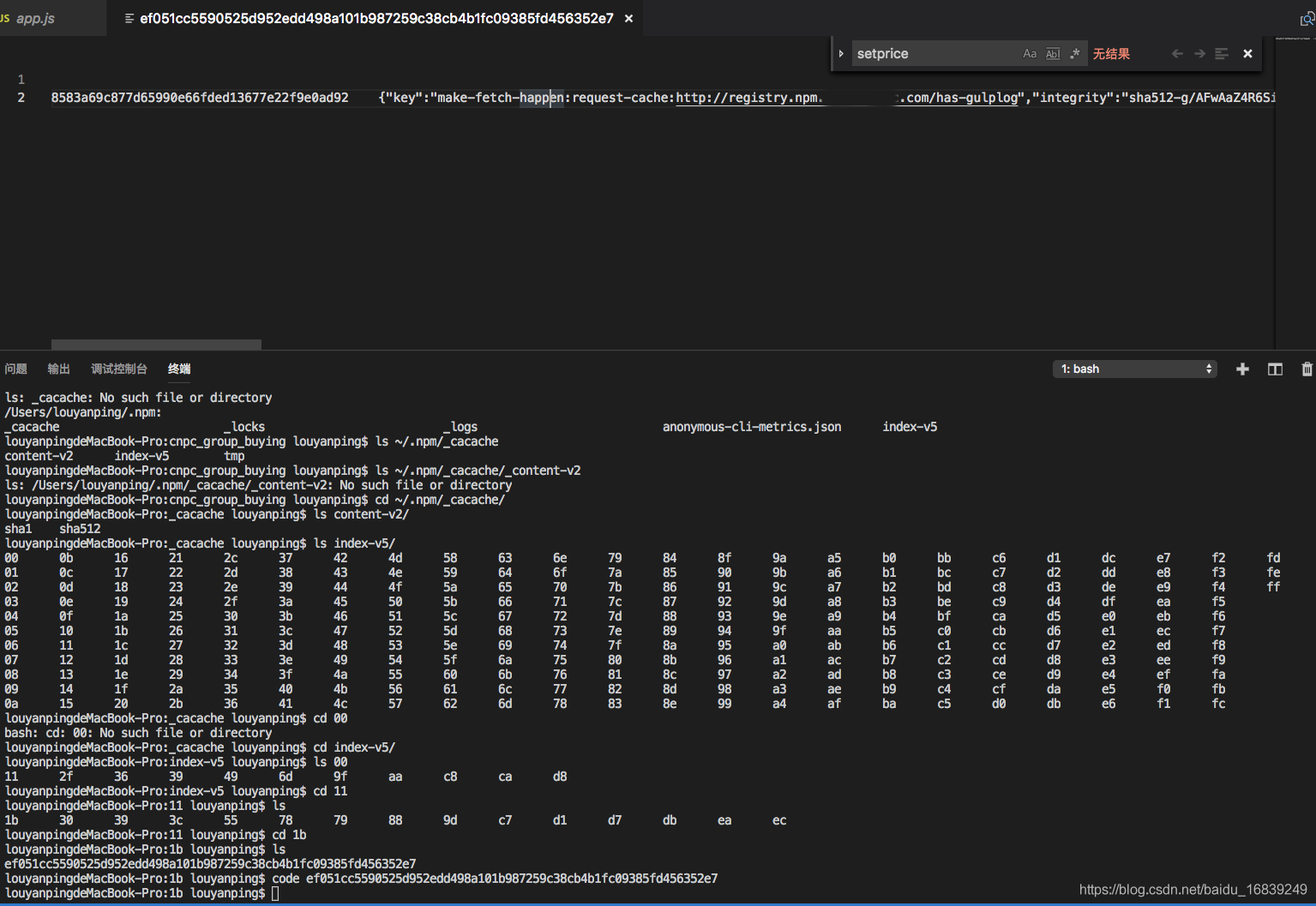
Task: Open the 调试控制台 panel tab
Action: pyautogui.click(x=119, y=369)
